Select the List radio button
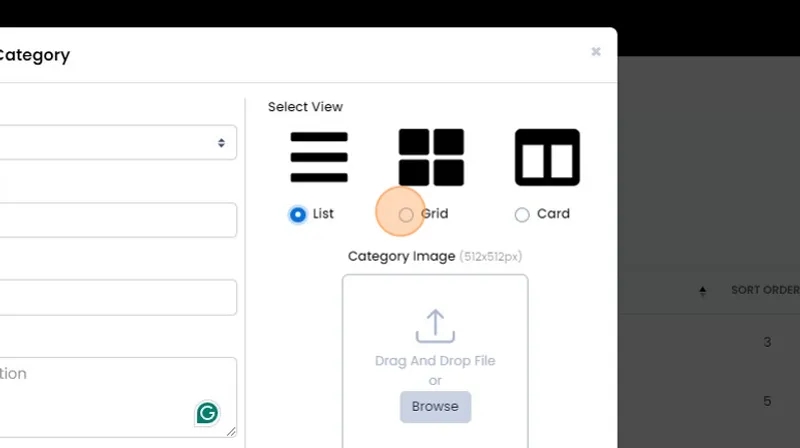This screenshot has width=800, height=448. pos(297,214)
